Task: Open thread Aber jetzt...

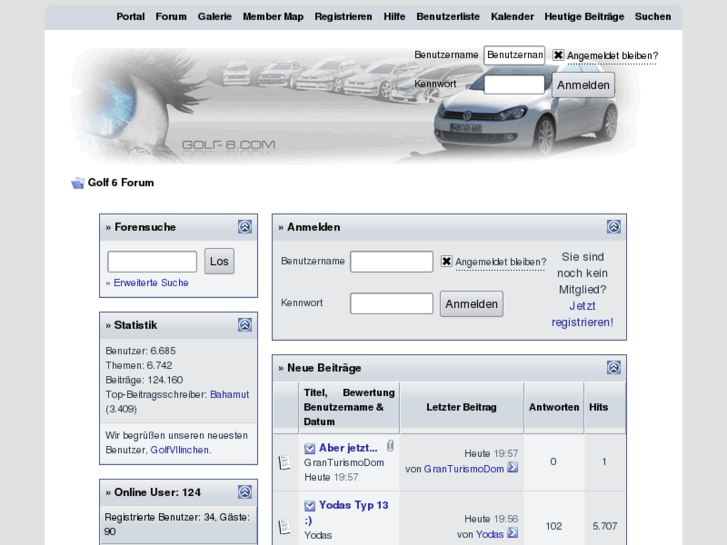Action: tap(348, 448)
